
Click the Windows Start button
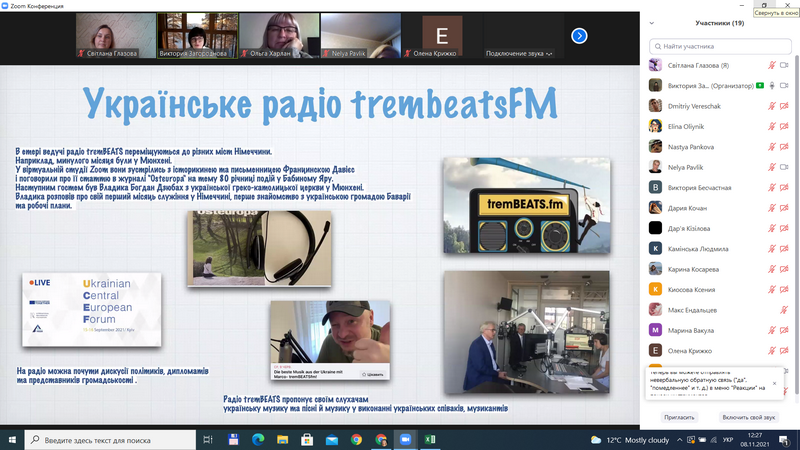click(x=11, y=439)
